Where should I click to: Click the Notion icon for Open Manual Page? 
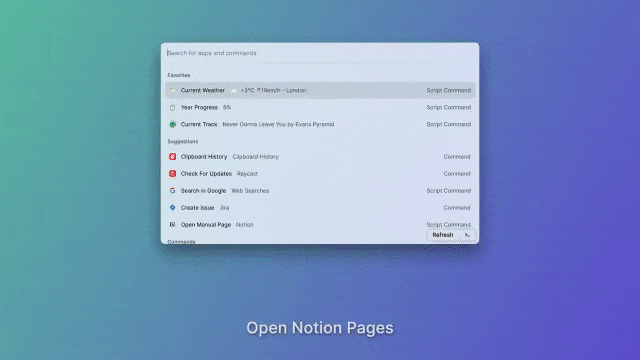click(x=173, y=224)
